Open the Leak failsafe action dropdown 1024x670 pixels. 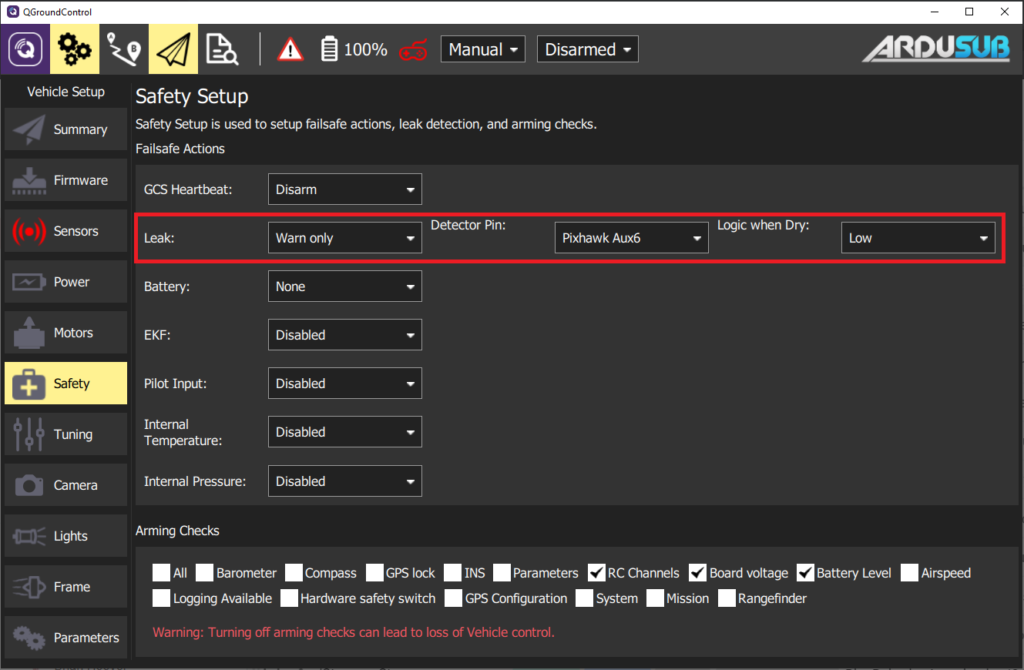point(344,237)
